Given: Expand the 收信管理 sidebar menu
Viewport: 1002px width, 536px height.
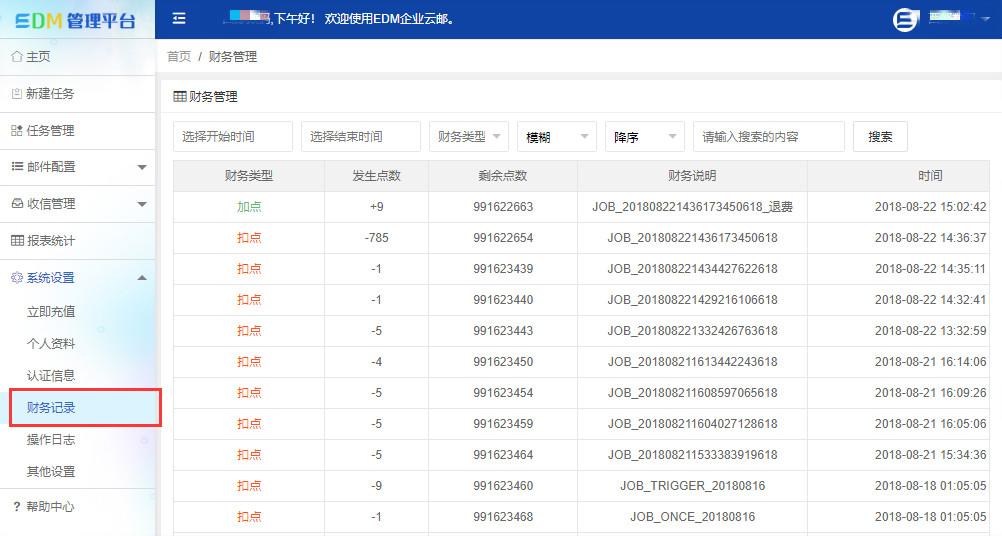Looking at the screenshot, I should click(141, 204).
